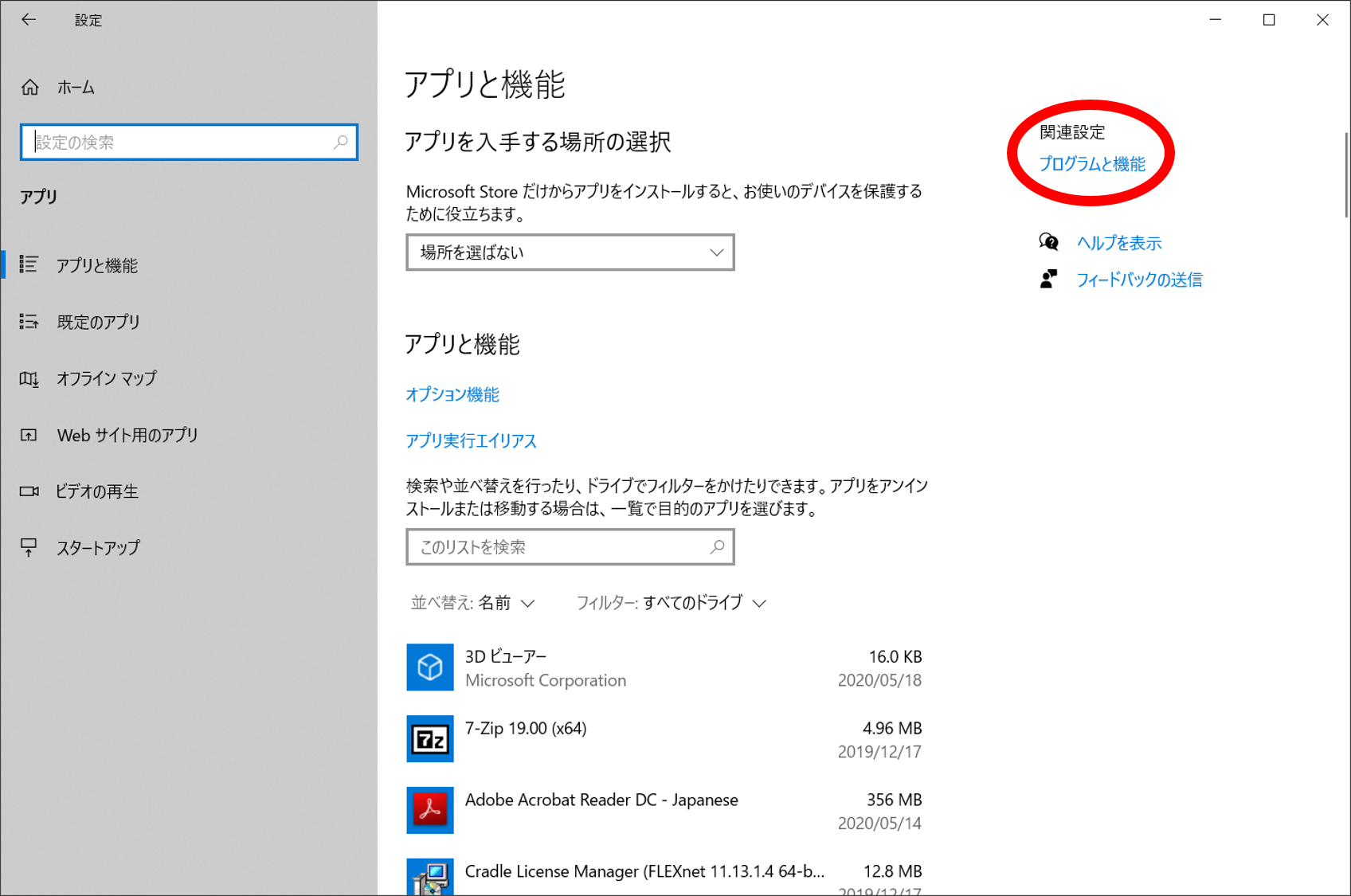Open オフライン マップ in the sidebar

(189, 378)
